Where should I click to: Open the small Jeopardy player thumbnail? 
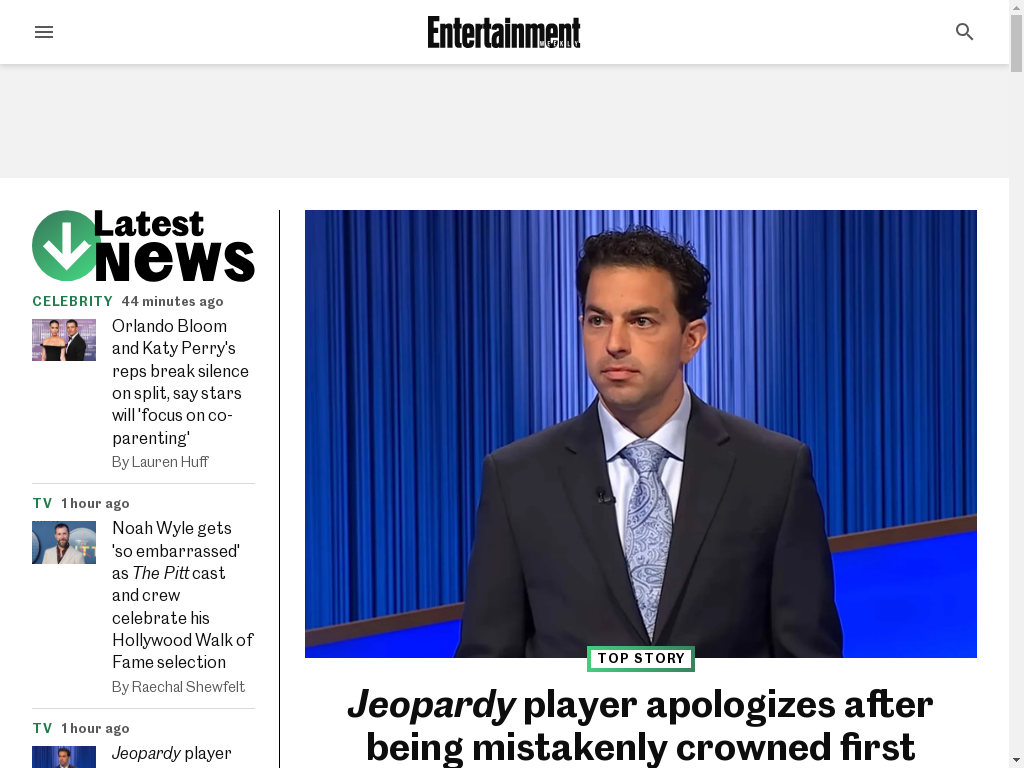click(64, 757)
